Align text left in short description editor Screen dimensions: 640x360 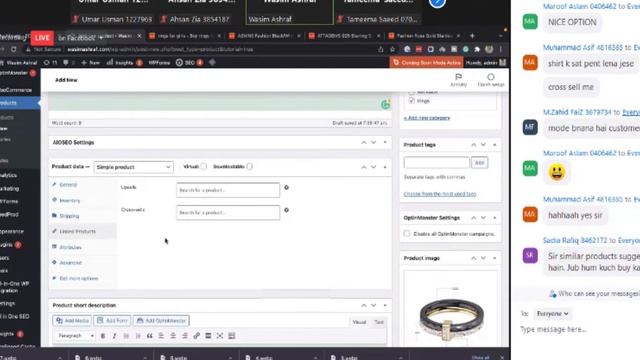pyautogui.click(x=161, y=336)
